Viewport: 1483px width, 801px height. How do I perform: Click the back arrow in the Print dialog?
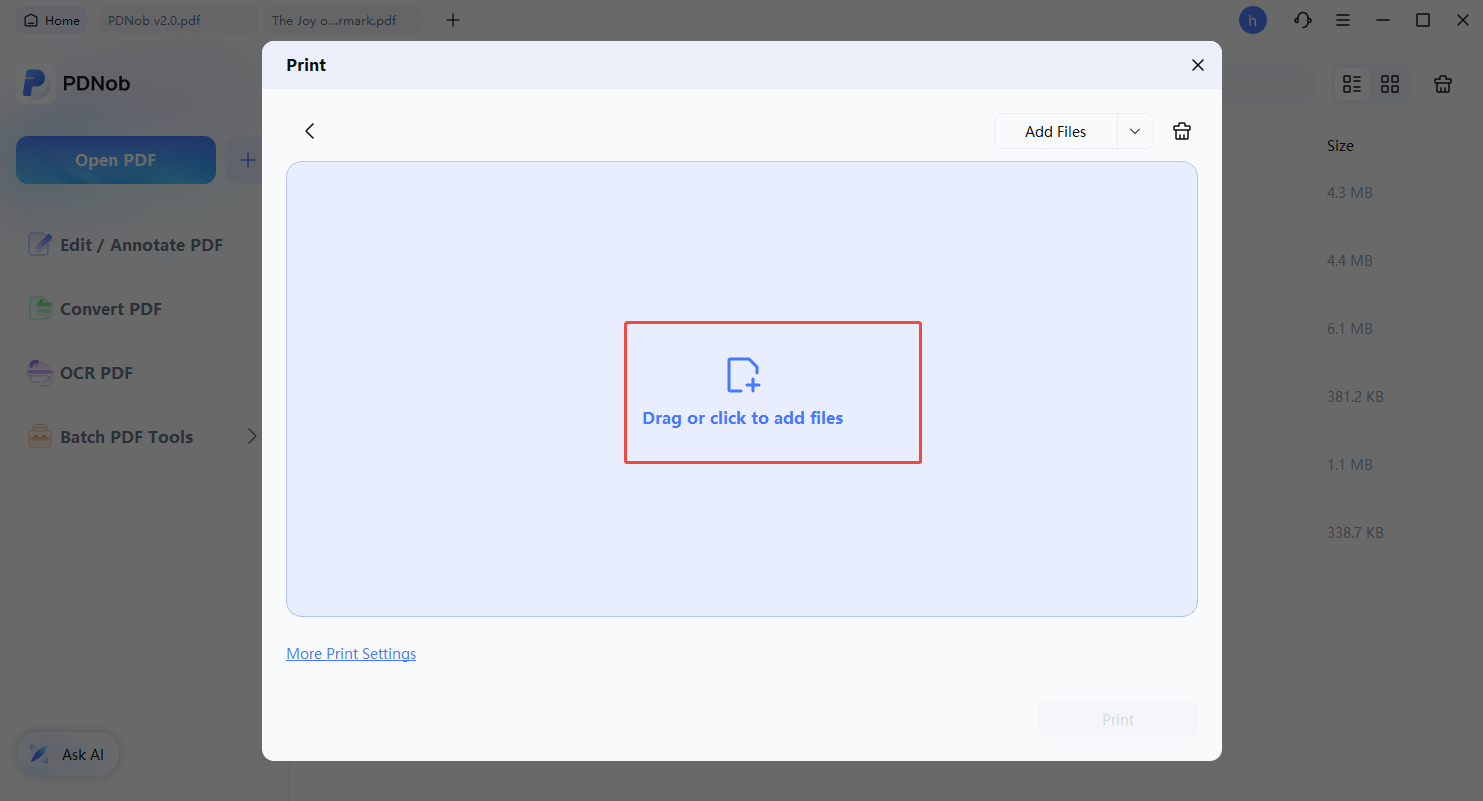tap(309, 130)
